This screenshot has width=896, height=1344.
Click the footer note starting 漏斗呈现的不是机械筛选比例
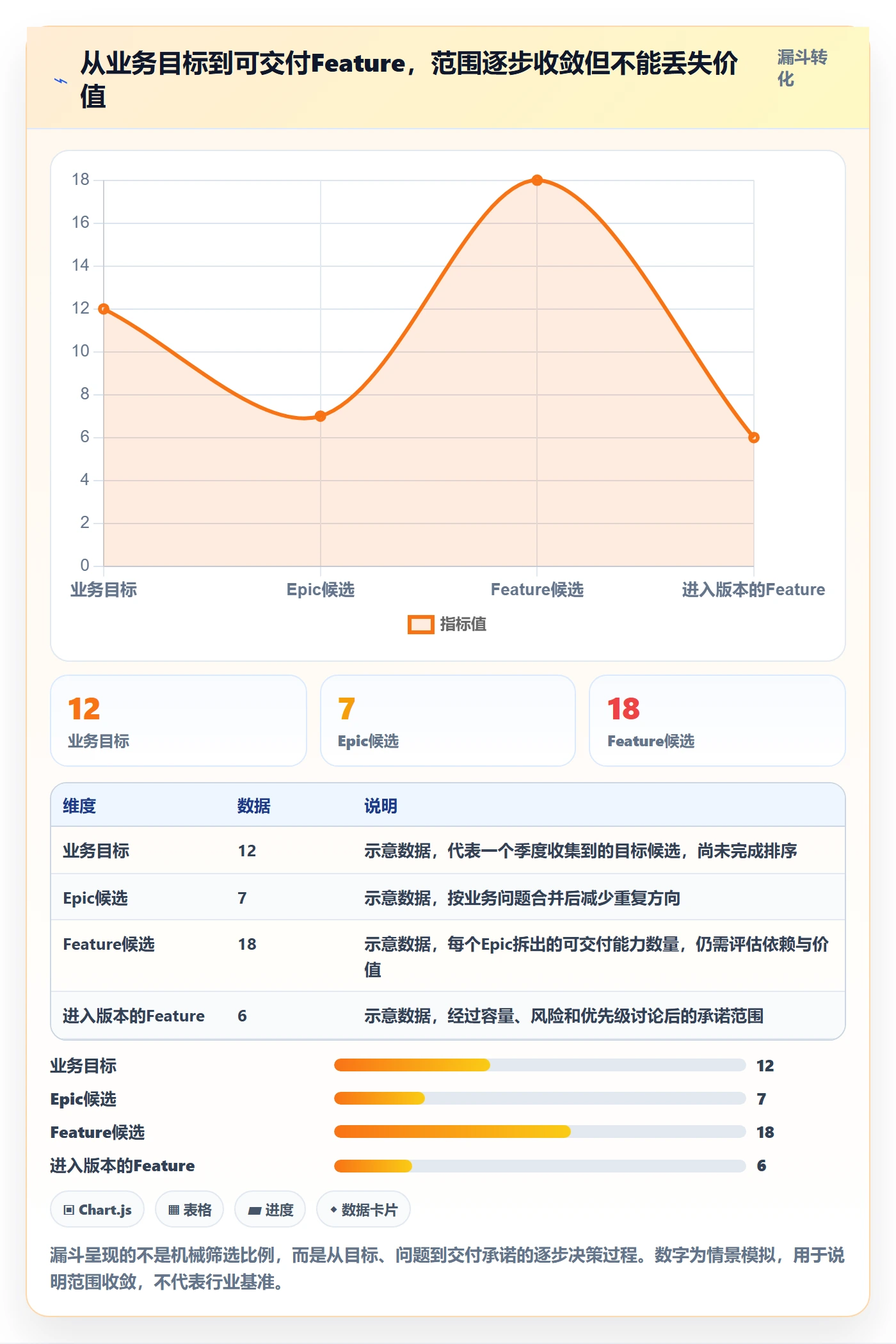point(447,1268)
